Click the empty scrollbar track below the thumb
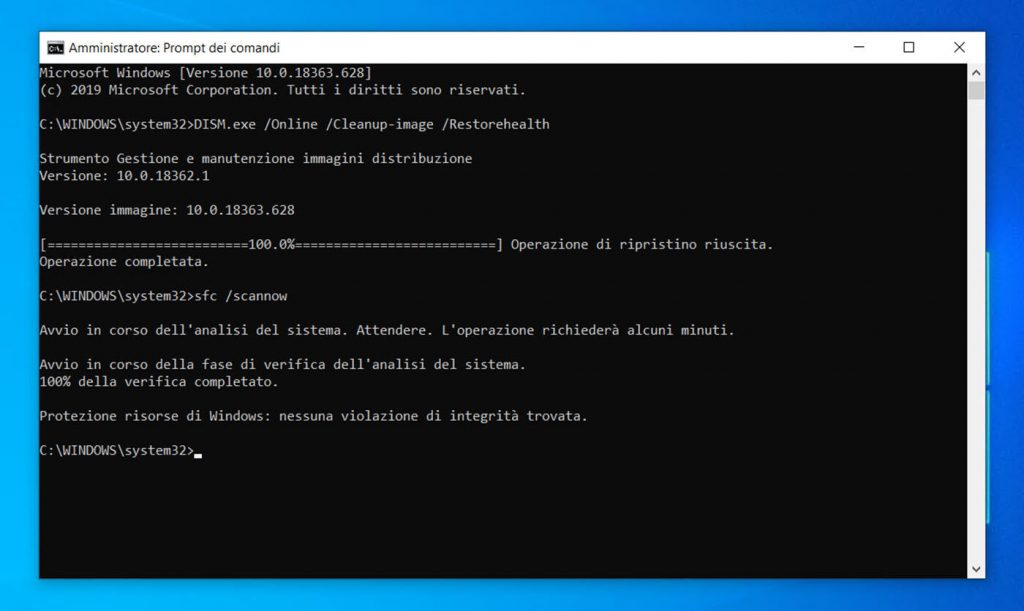 (976, 330)
